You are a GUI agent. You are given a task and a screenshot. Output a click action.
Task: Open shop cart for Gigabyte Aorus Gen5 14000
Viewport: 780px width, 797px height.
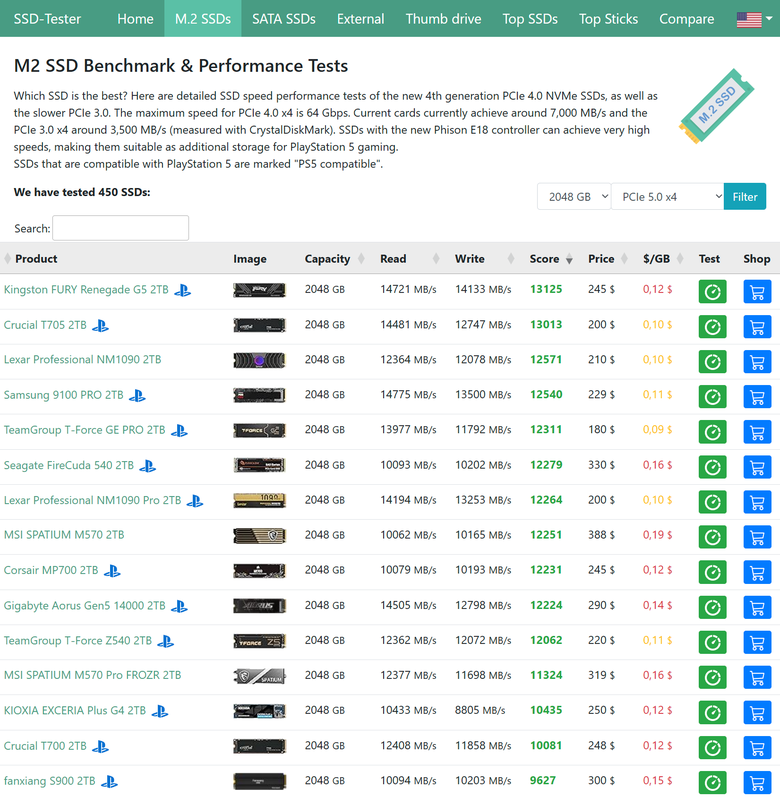757,607
